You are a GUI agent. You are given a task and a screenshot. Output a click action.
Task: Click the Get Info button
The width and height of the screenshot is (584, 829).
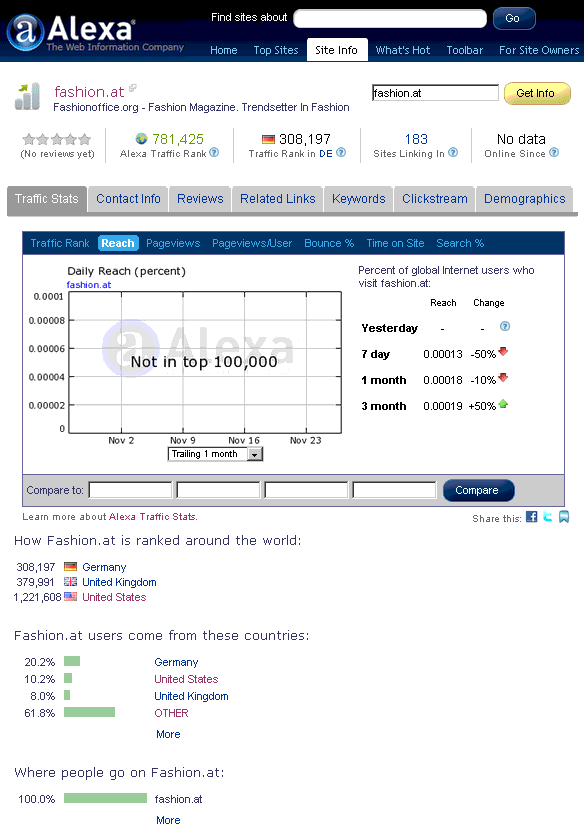tap(537, 93)
